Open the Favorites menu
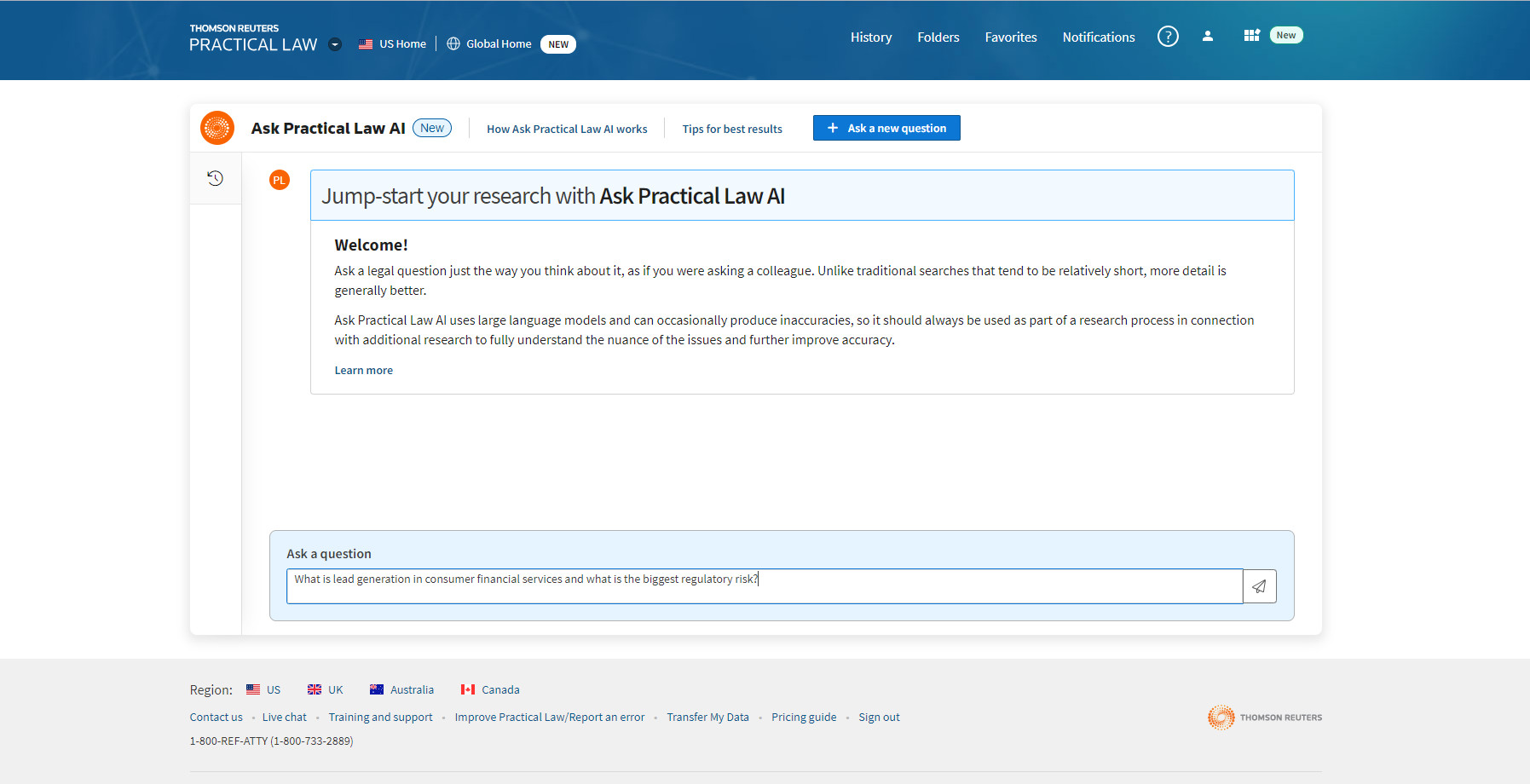 tap(1011, 37)
